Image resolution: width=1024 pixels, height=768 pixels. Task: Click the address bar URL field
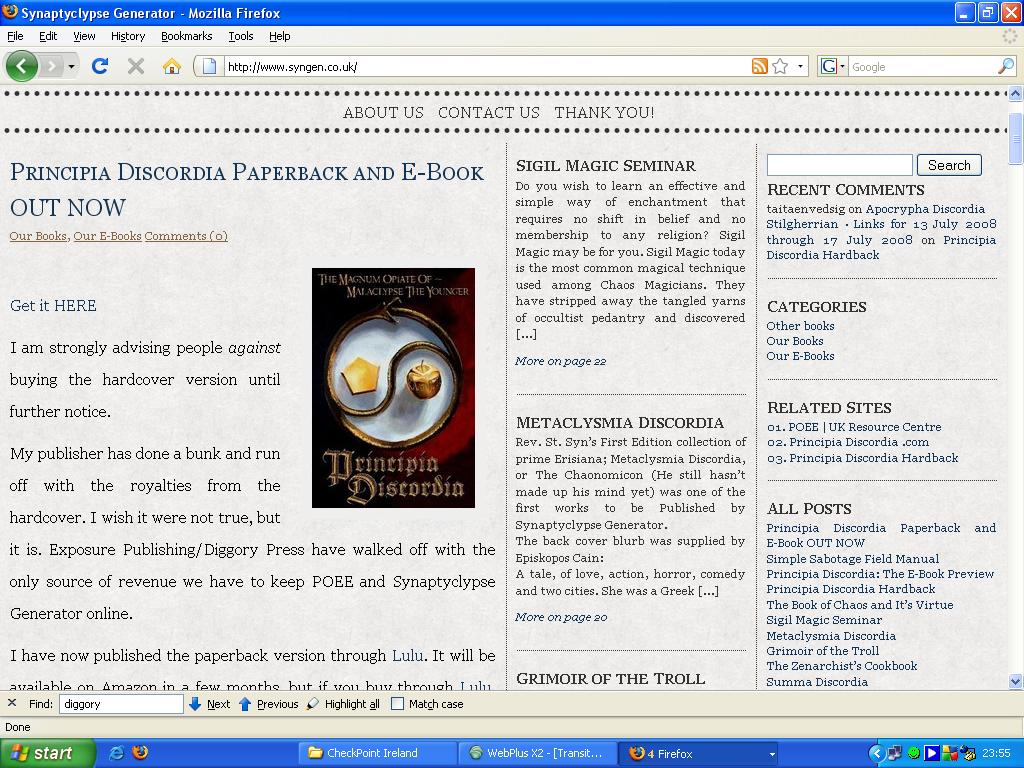point(487,67)
